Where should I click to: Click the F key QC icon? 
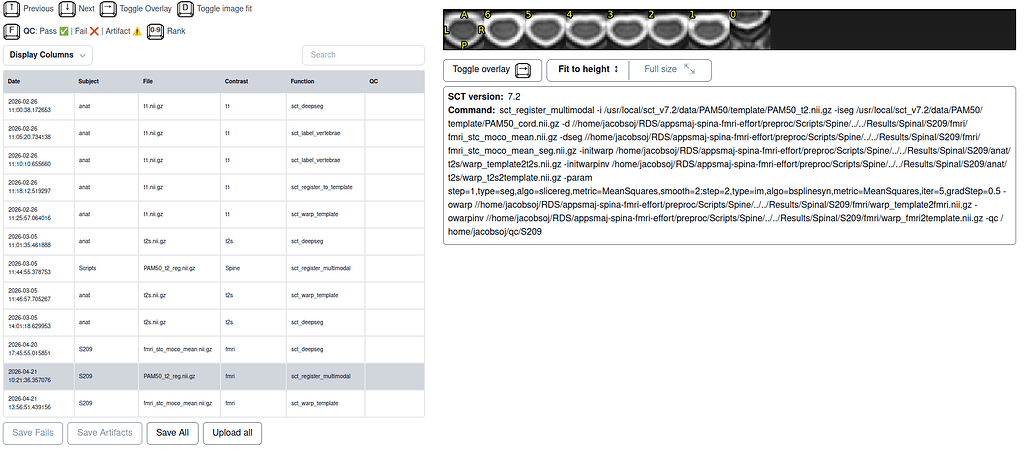tap(12, 31)
